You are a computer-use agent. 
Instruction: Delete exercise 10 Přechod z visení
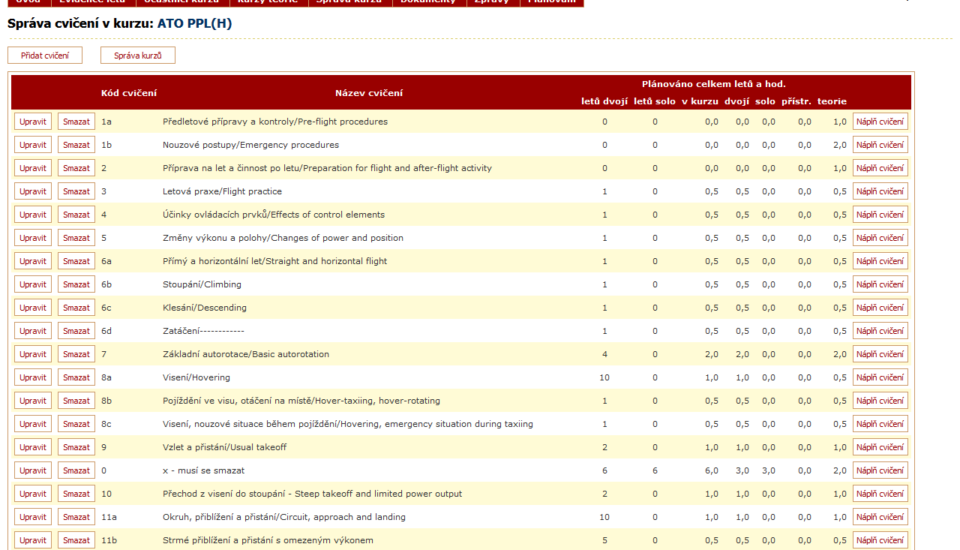tap(76, 494)
